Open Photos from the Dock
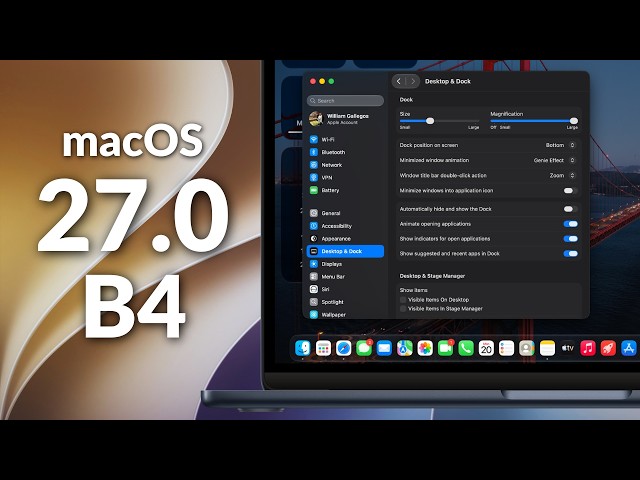This screenshot has width=640, height=480. (x=425, y=348)
